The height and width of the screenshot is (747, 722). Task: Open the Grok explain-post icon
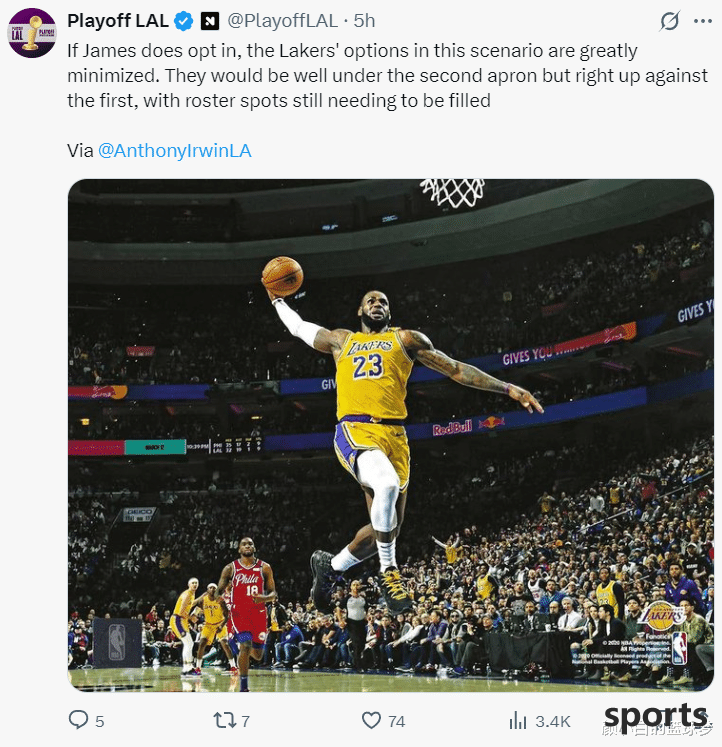click(671, 21)
